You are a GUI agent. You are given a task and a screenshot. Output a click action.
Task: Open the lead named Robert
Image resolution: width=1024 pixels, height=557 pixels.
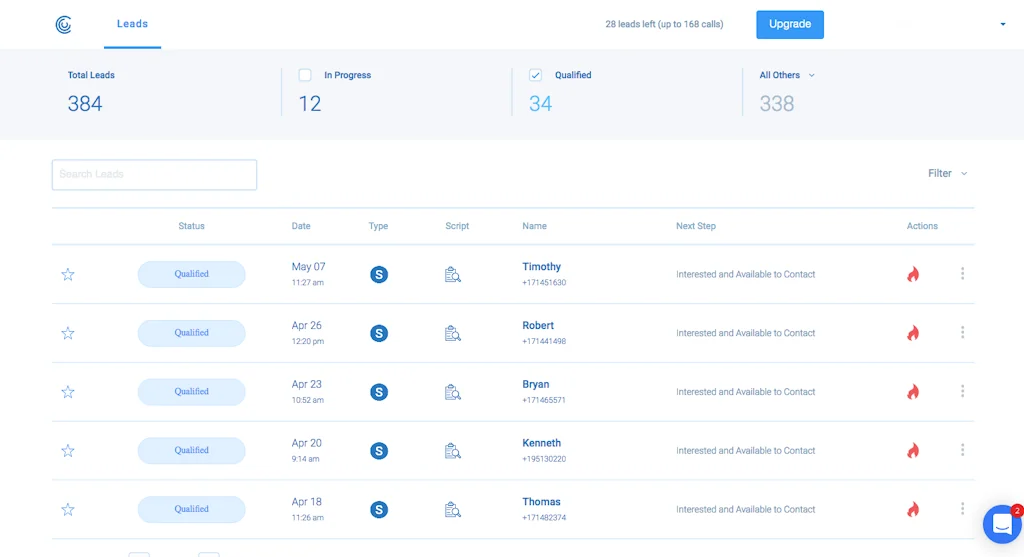click(x=538, y=326)
